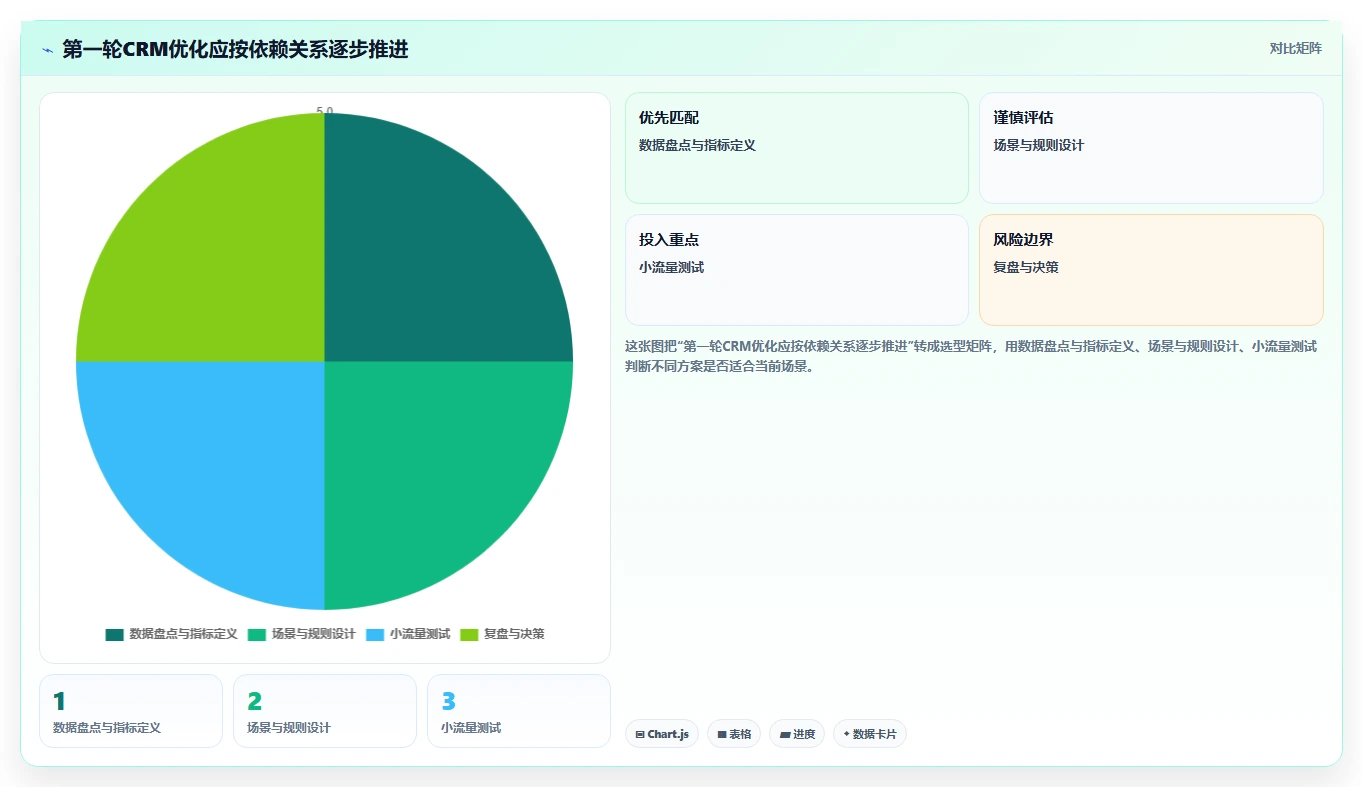This screenshot has width=1363, height=787.
Task: Toggle 小流量测试 legend swatch
Action: (x=375, y=634)
